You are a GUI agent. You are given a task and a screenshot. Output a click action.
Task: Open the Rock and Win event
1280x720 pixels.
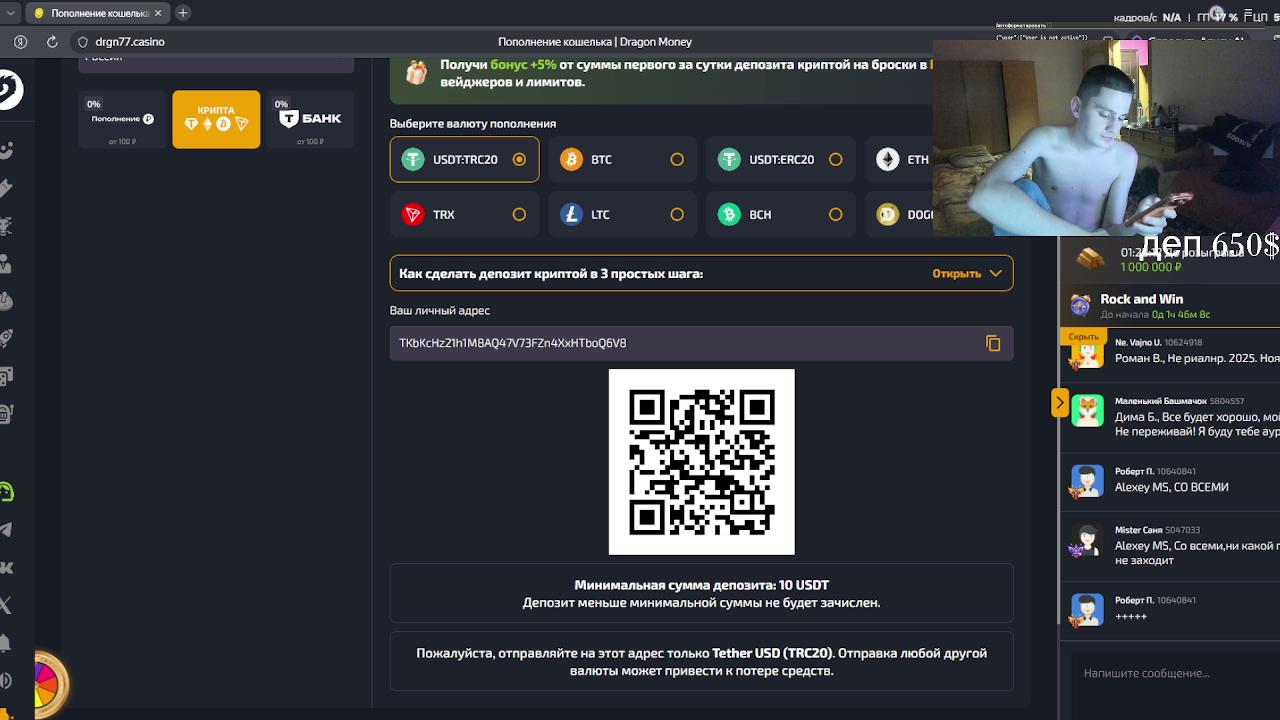(x=1170, y=305)
